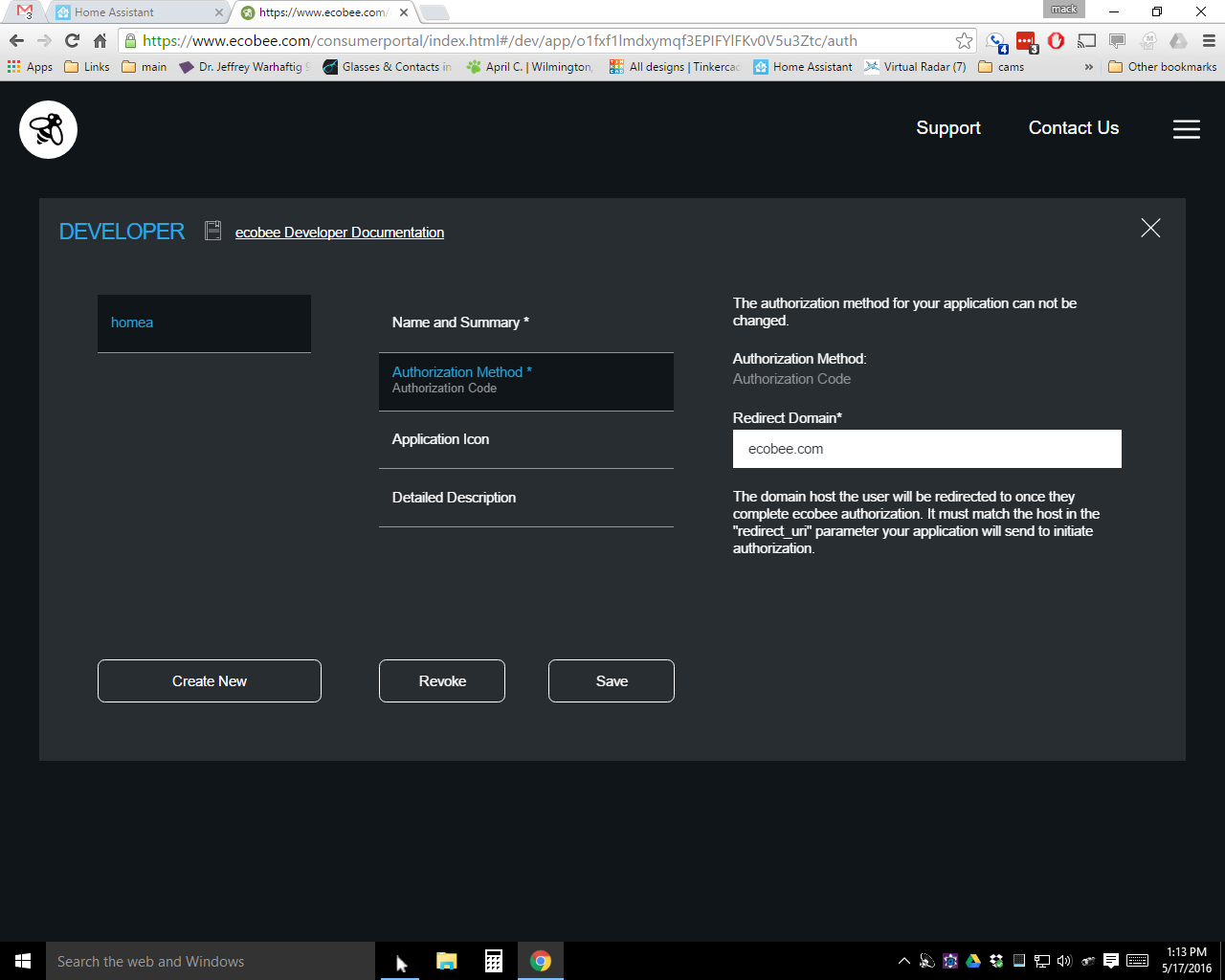This screenshot has height=980, width=1225.
Task: Open the phone extension with badge 4
Action: pyautogui.click(x=997, y=41)
